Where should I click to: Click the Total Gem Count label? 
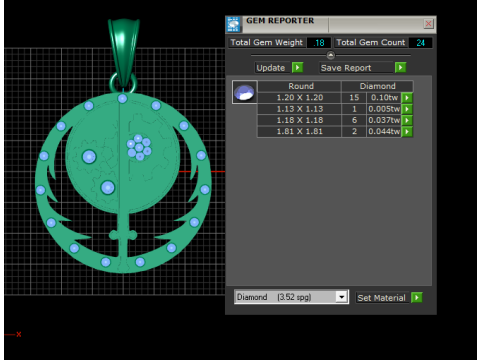pos(371,43)
